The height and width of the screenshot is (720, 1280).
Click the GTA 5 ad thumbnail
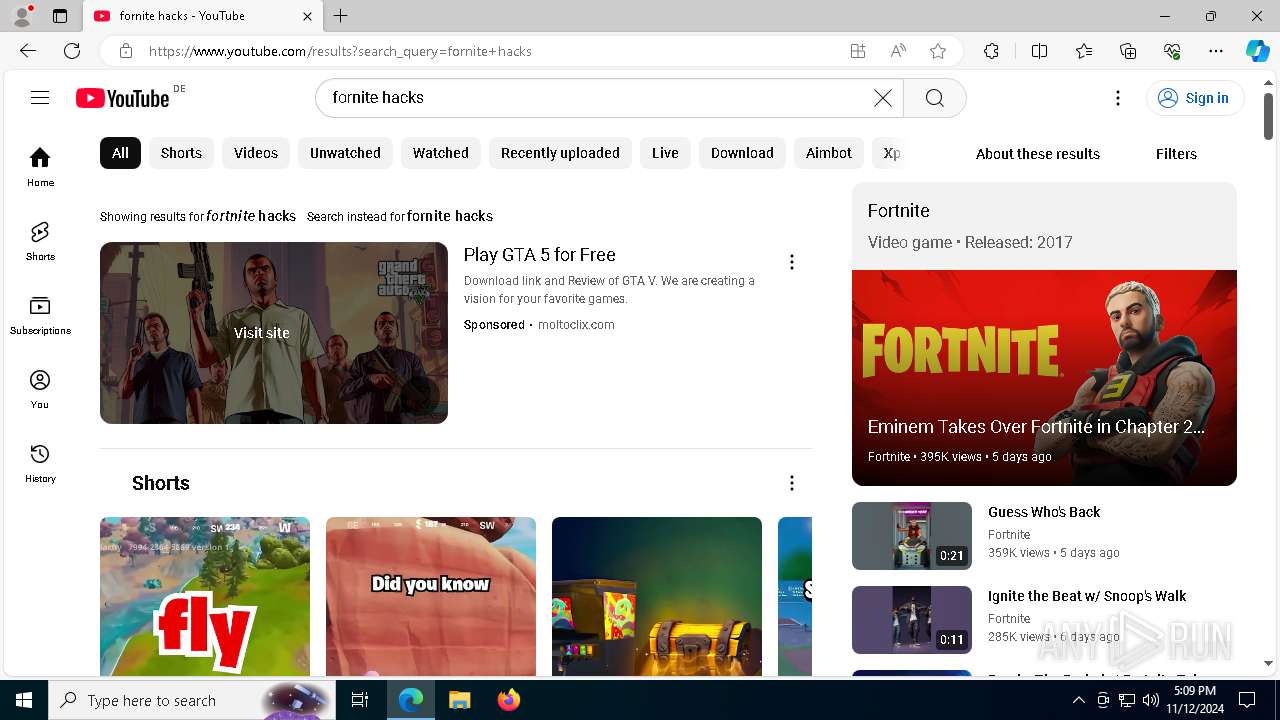pyautogui.click(x=274, y=333)
